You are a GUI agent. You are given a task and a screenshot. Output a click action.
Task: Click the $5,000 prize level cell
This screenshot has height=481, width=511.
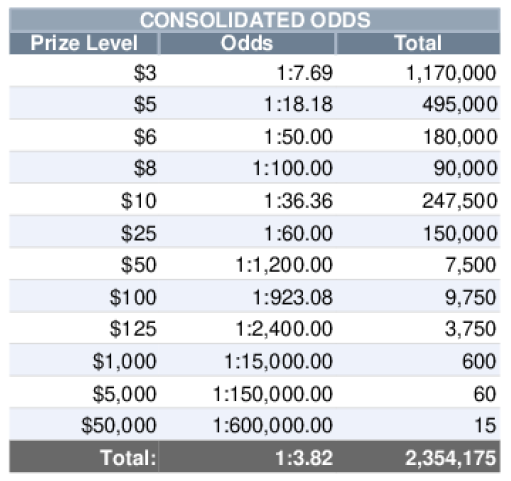tap(84, 393)
